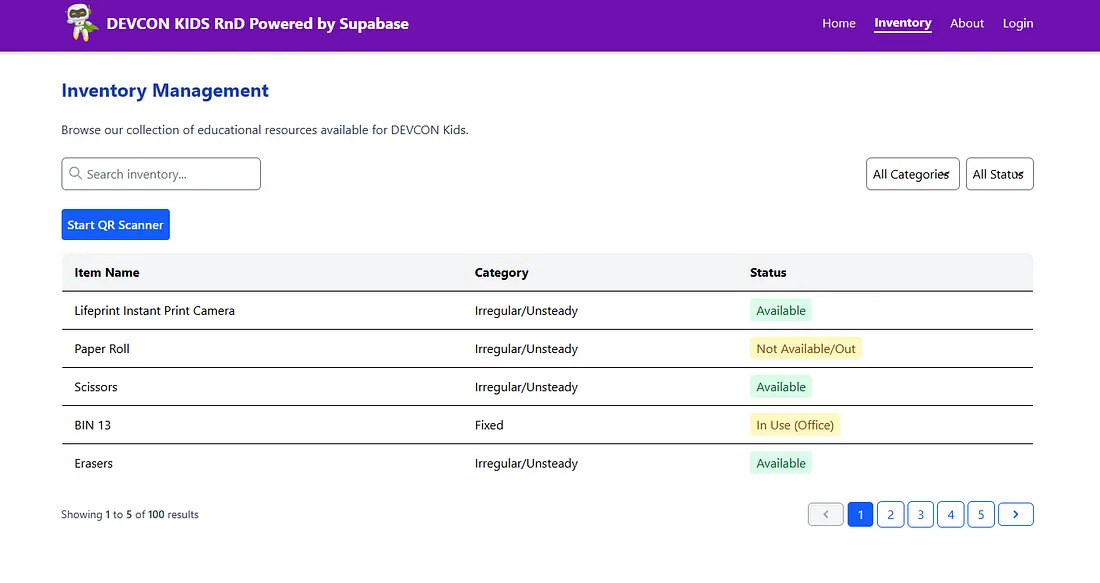The width and height of the screenshot is (1100, 583).
Task: Go to page 3 of results
Action: pos(920,514)
